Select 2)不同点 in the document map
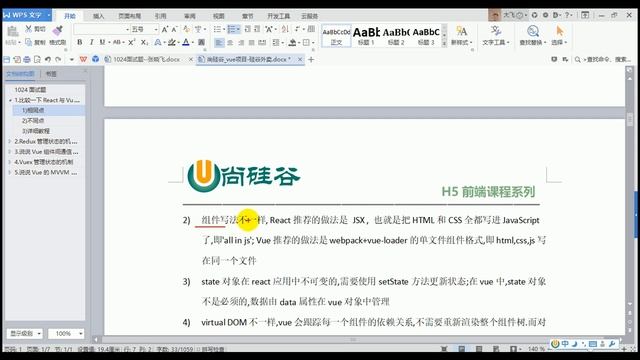 (x=33, y=121)
